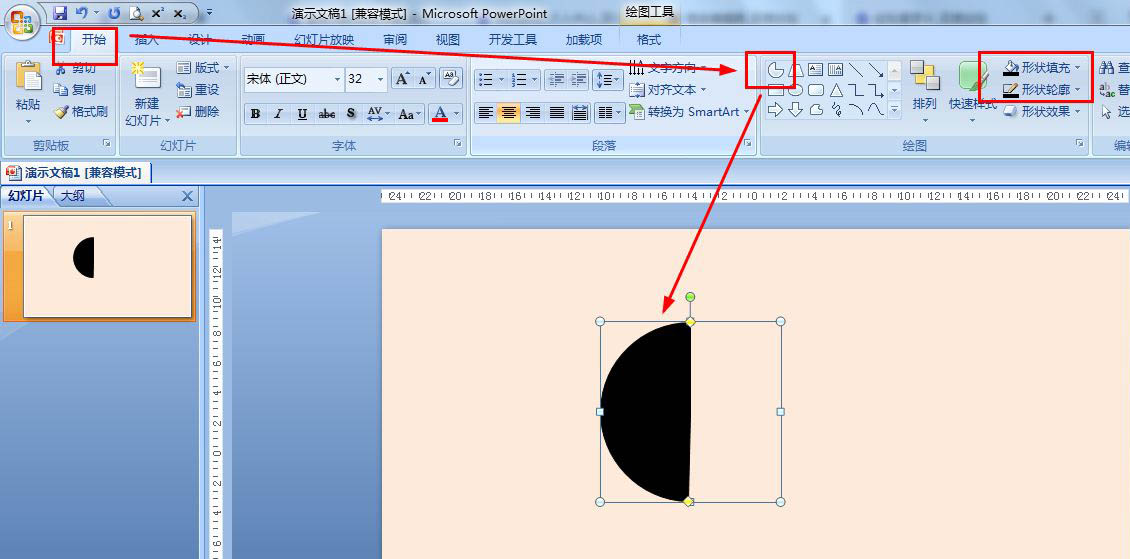1130x559 pixels.
Task: Select the rounded rectangle shape
Action: coord(816,90)
